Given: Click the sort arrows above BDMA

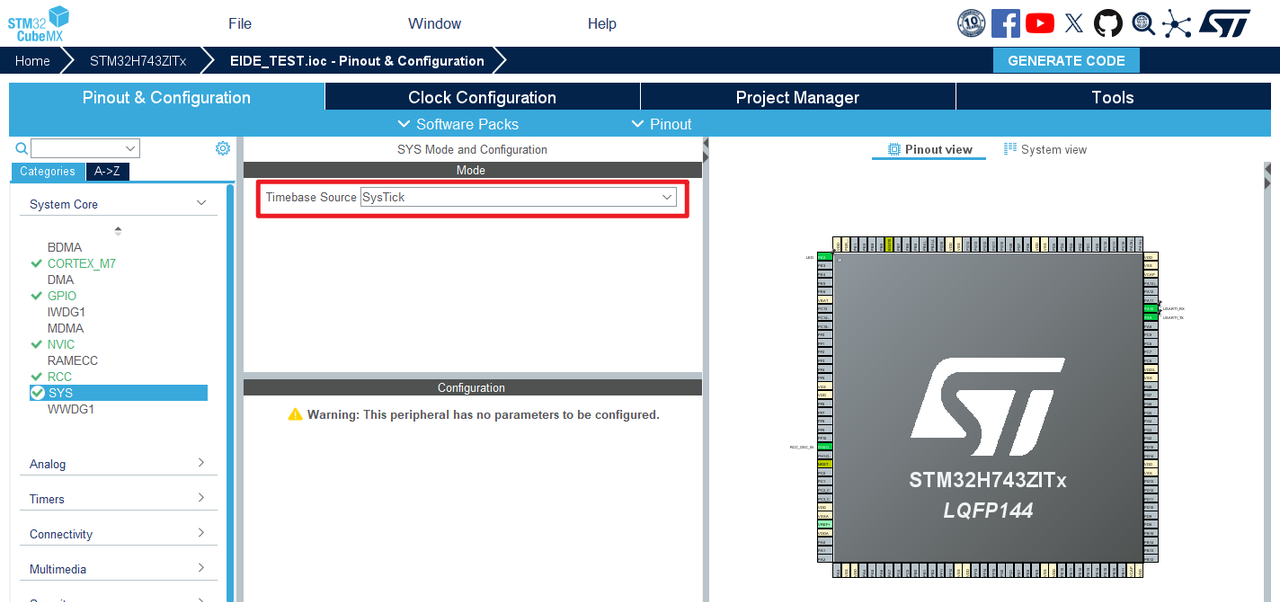Looking at the screenshot, I should pos(118,231).
